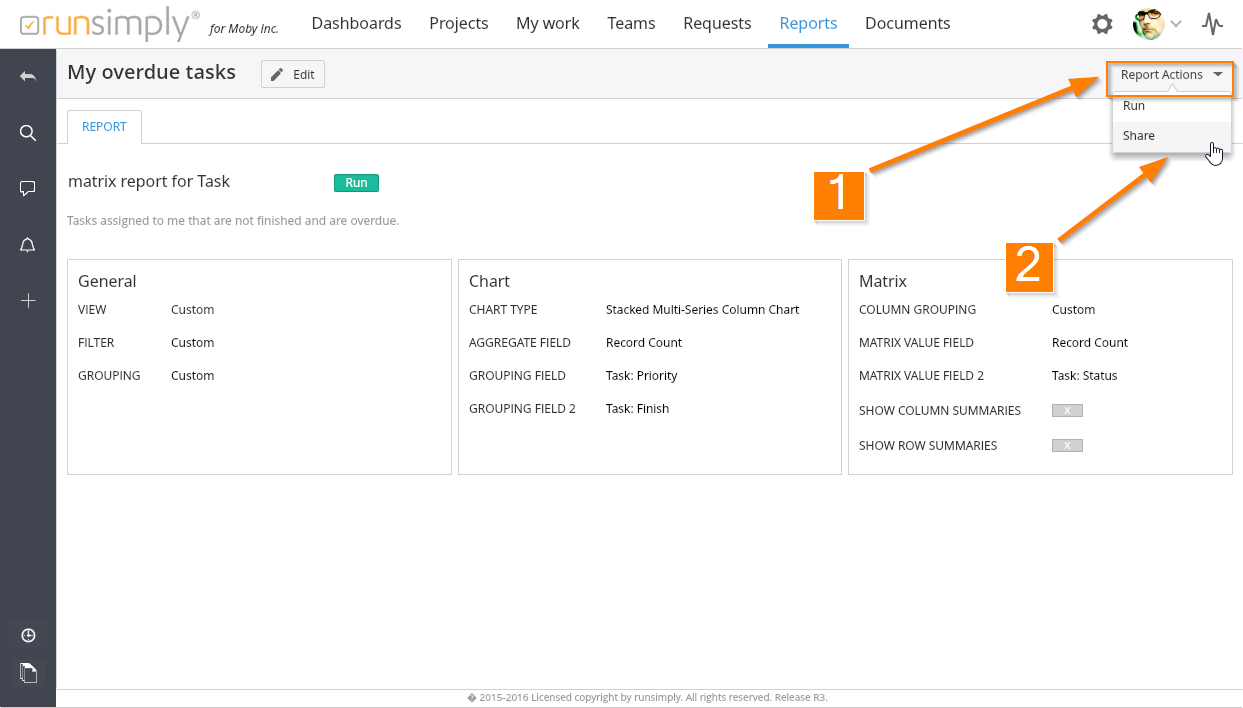Click the plus icon to add new
This screenshot has height=708, width=1243.
28,301
